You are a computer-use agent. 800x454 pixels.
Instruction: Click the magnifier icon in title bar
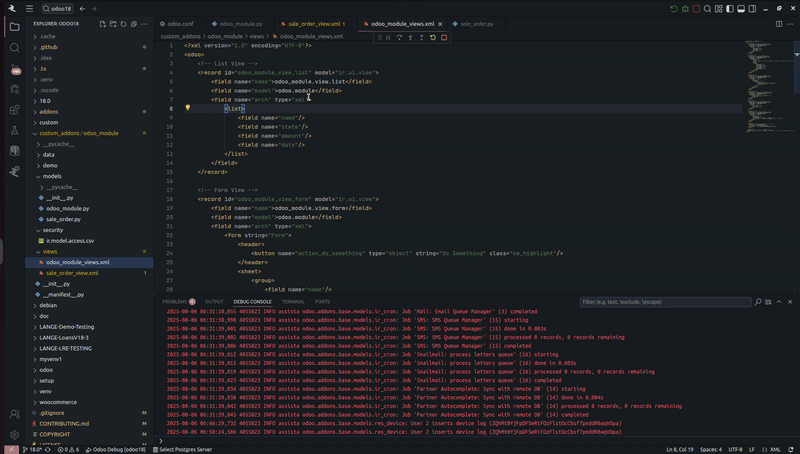pyautogui.click(x=708, y=9)
